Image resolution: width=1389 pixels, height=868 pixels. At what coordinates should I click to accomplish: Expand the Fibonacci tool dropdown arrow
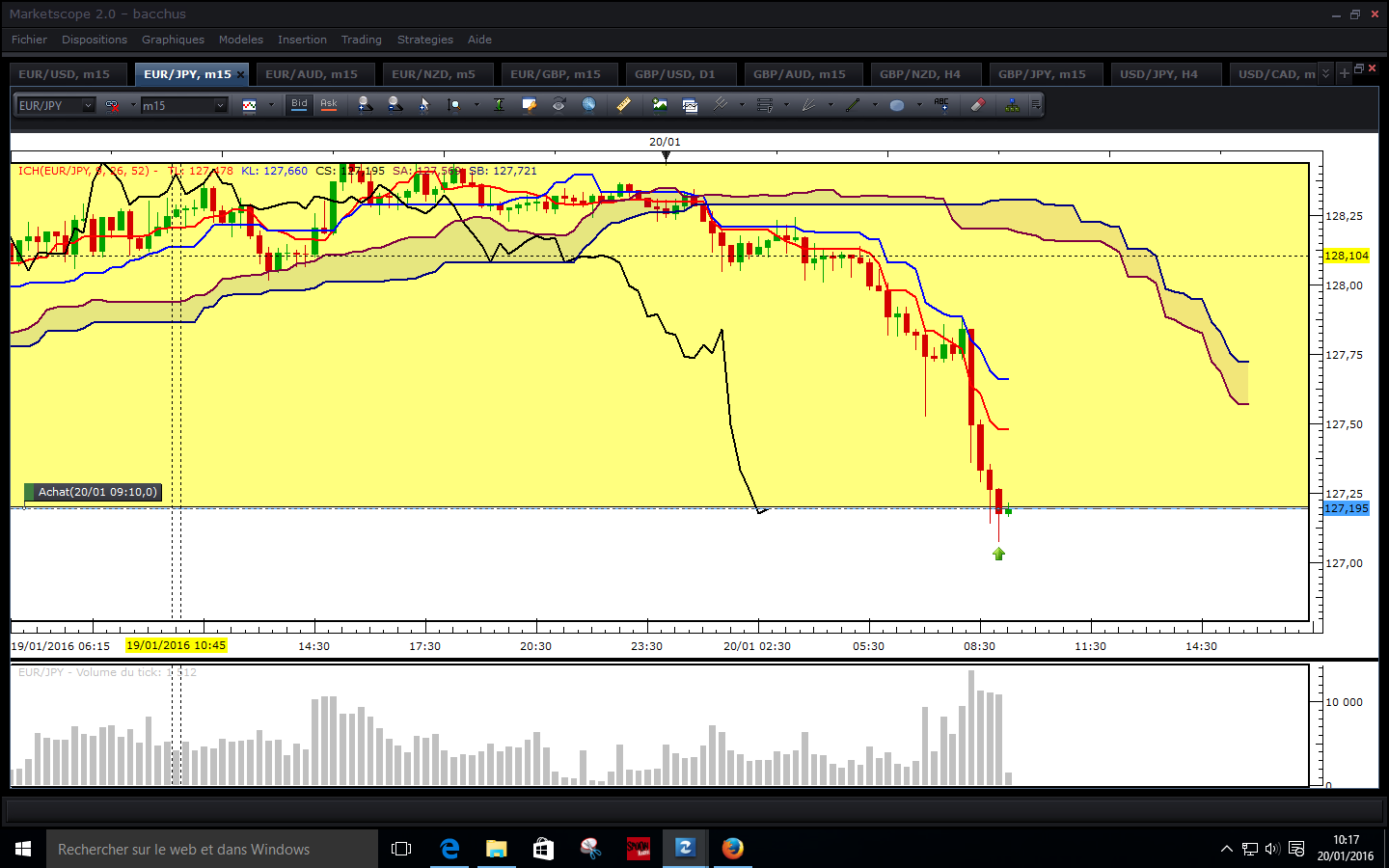(x=786, y=105)
